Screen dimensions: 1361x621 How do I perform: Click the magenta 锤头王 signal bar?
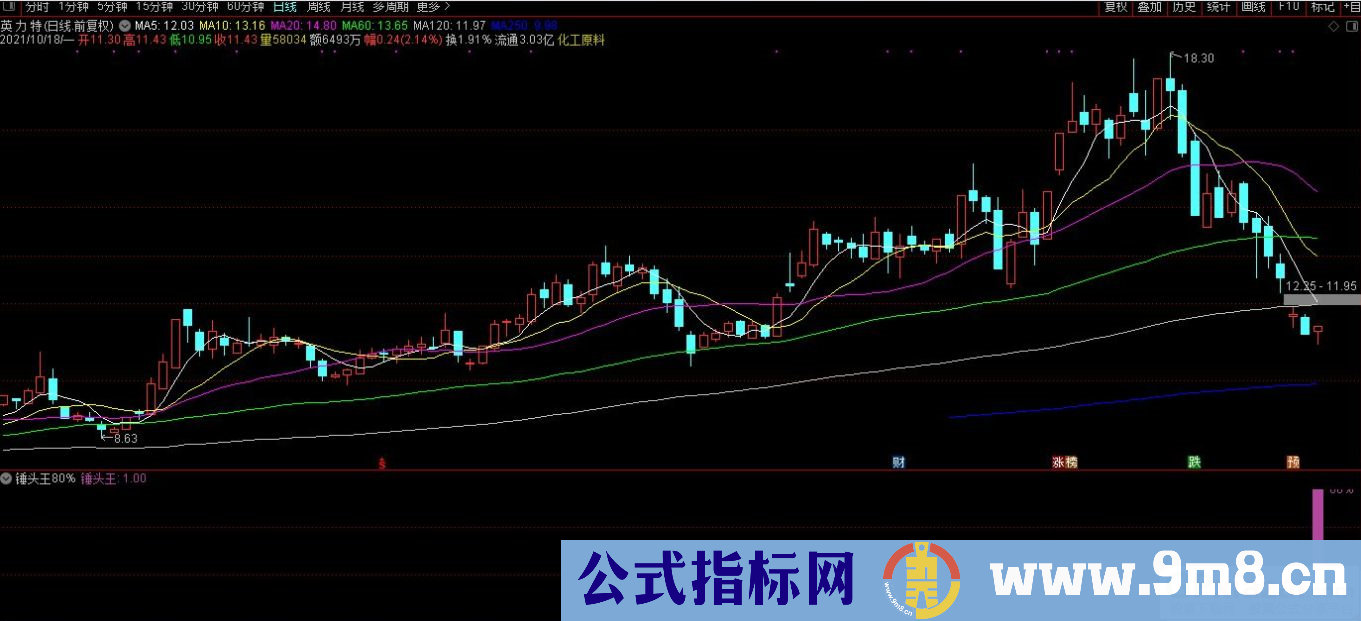[1318, 515]
